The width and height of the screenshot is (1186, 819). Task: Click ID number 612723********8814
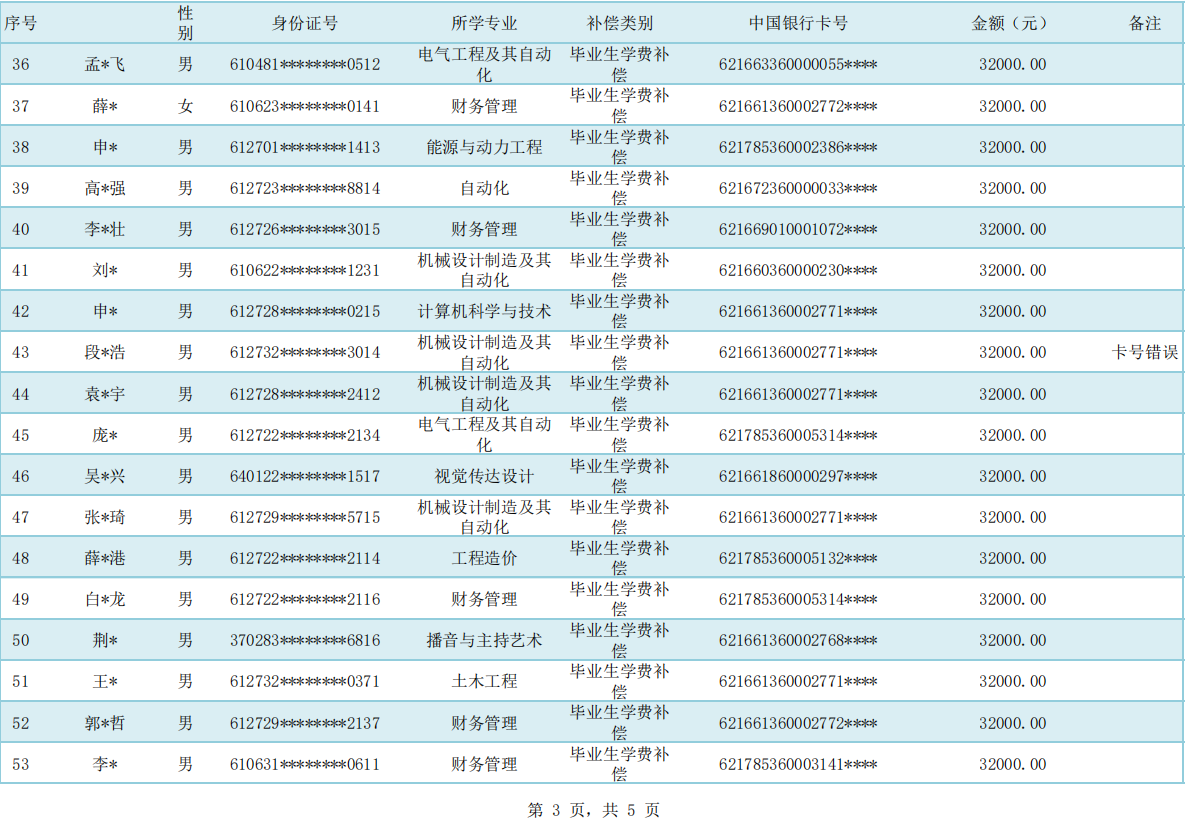[305, 188]
